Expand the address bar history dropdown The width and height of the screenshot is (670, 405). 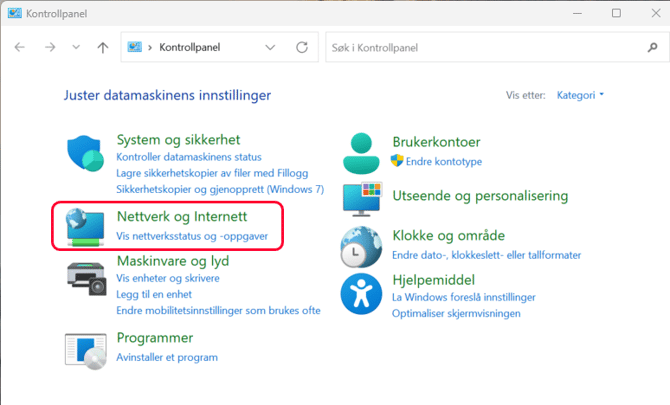pyautogui.click(x=270, y=47)
